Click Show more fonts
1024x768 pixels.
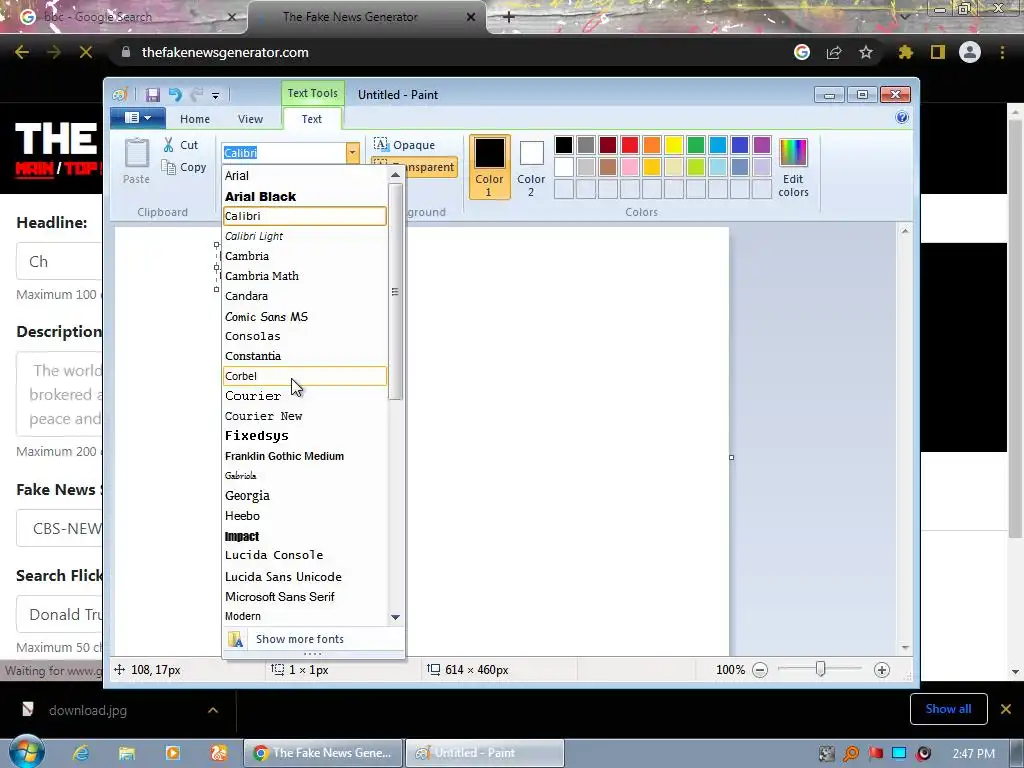point(313,639)
